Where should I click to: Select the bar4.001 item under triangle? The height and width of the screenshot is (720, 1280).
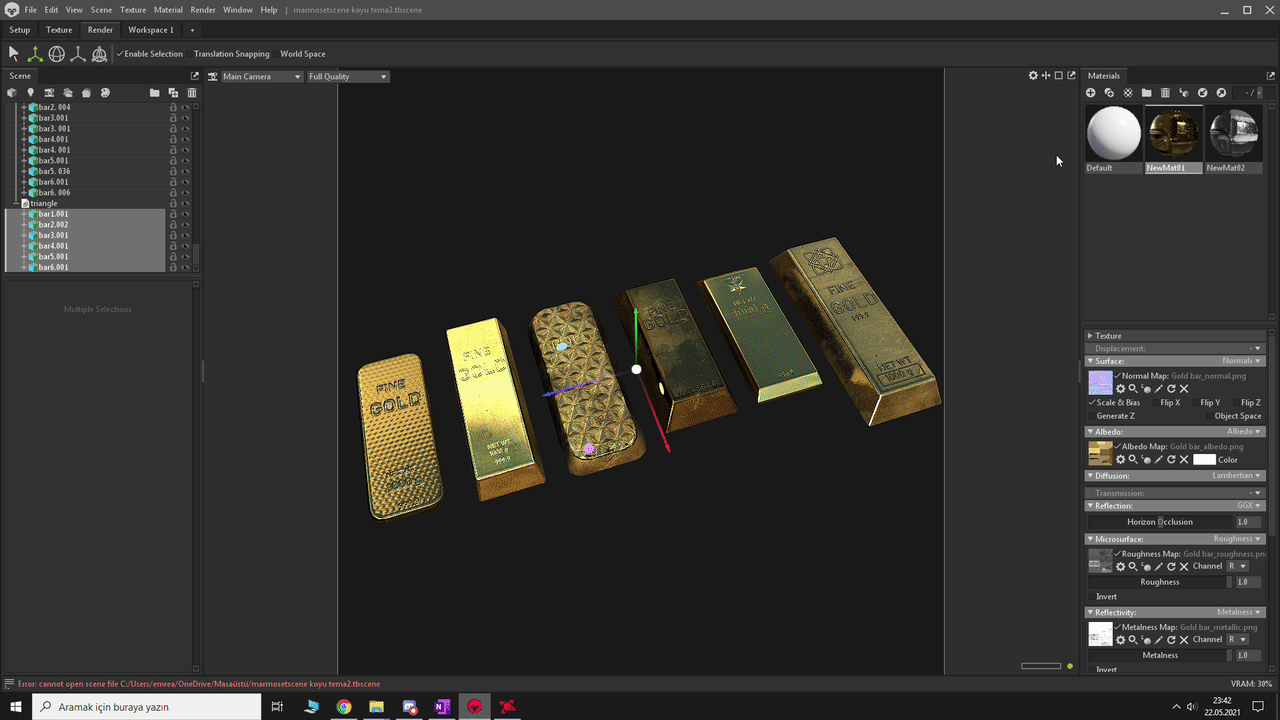click(x=53, y=246)
